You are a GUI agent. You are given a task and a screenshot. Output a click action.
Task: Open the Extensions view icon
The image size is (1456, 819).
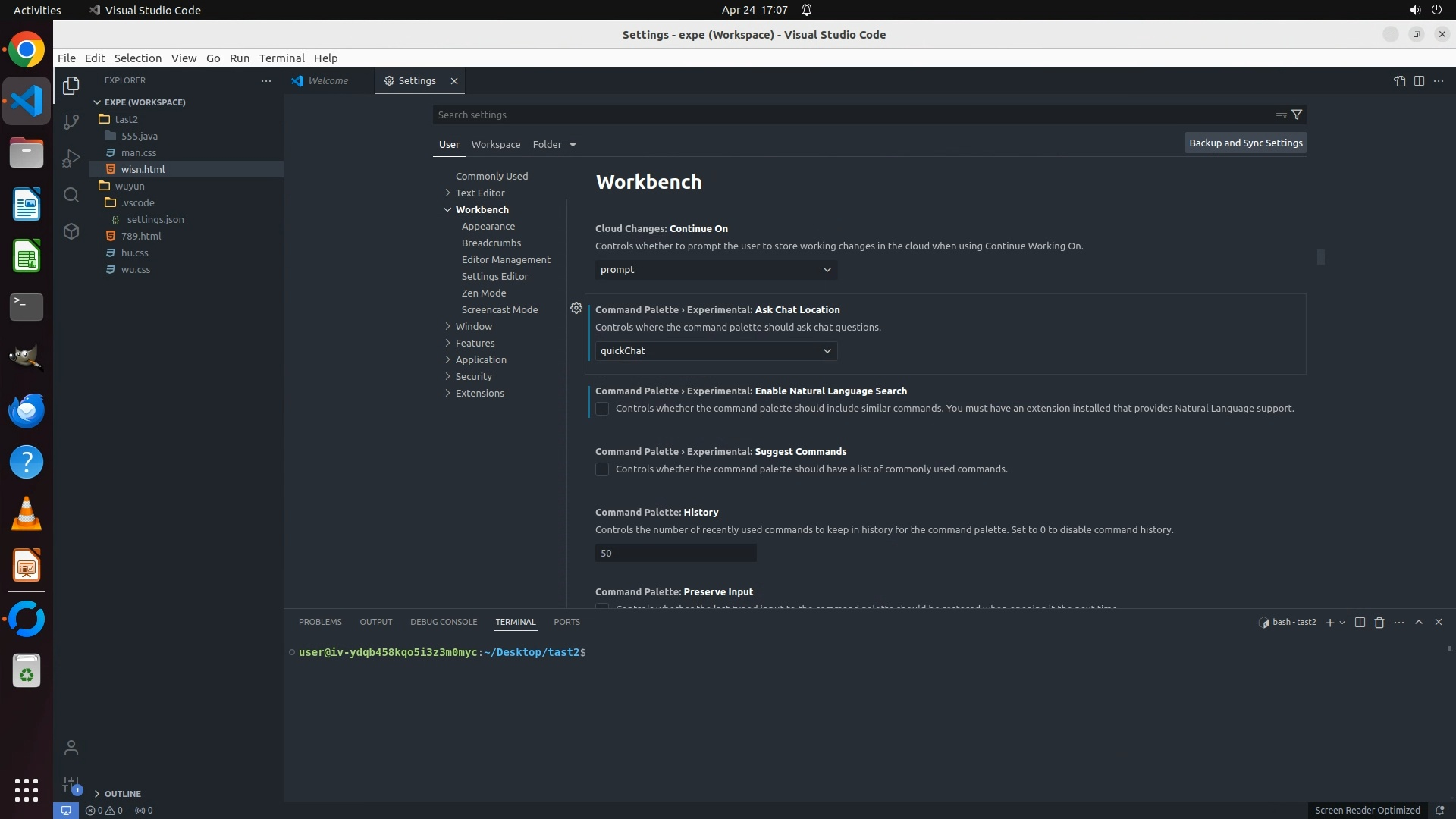[x=71, y=231]
